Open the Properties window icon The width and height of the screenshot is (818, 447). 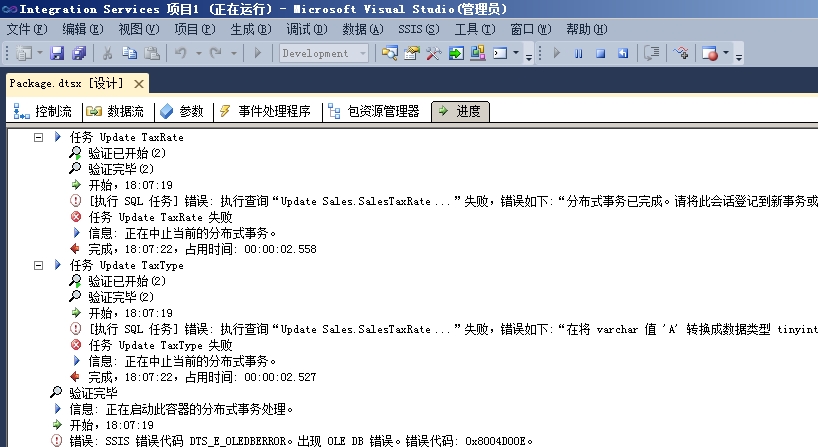click(412, 53)
